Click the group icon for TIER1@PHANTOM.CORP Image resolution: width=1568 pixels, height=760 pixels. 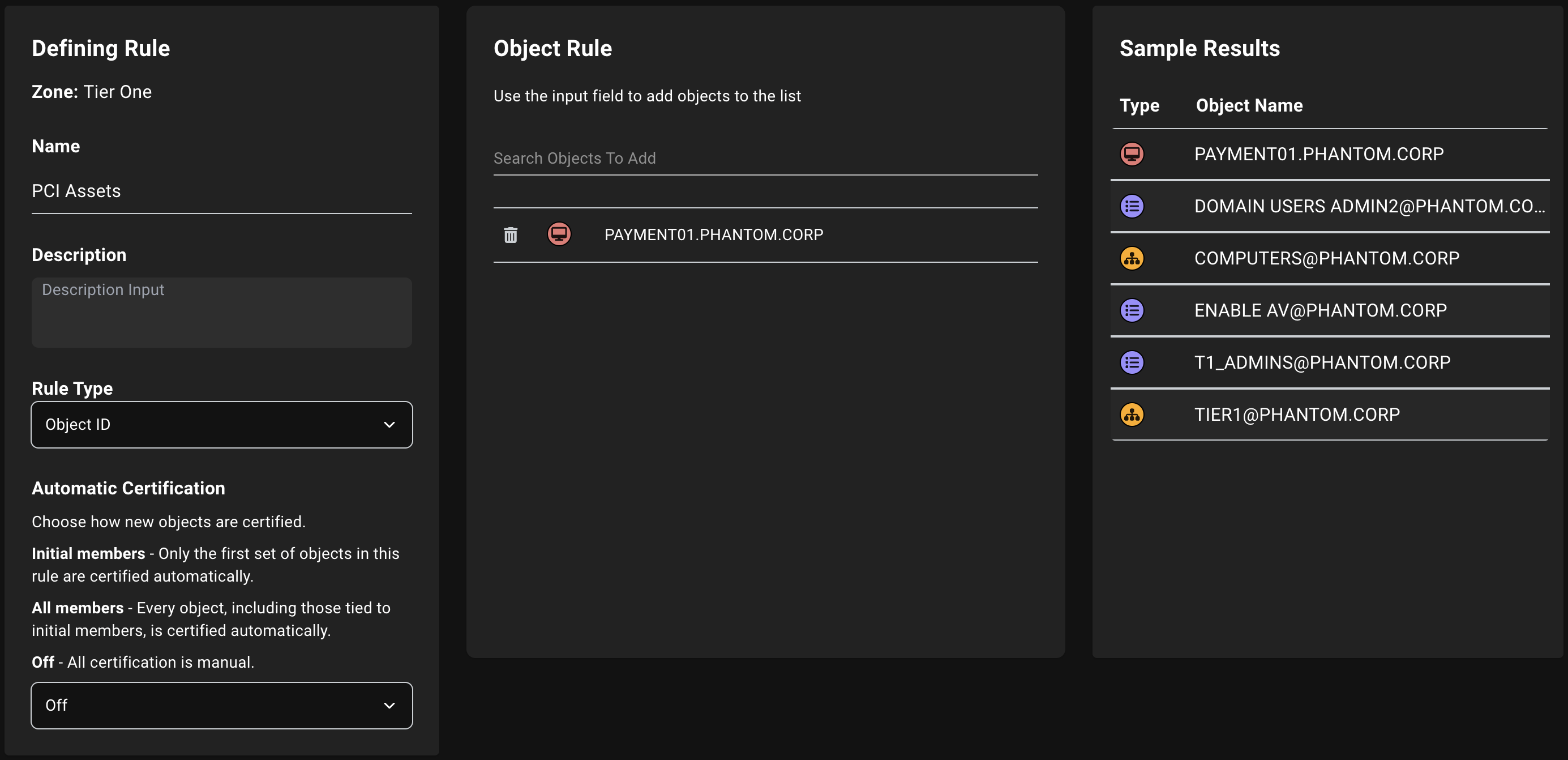point(1132,415)
